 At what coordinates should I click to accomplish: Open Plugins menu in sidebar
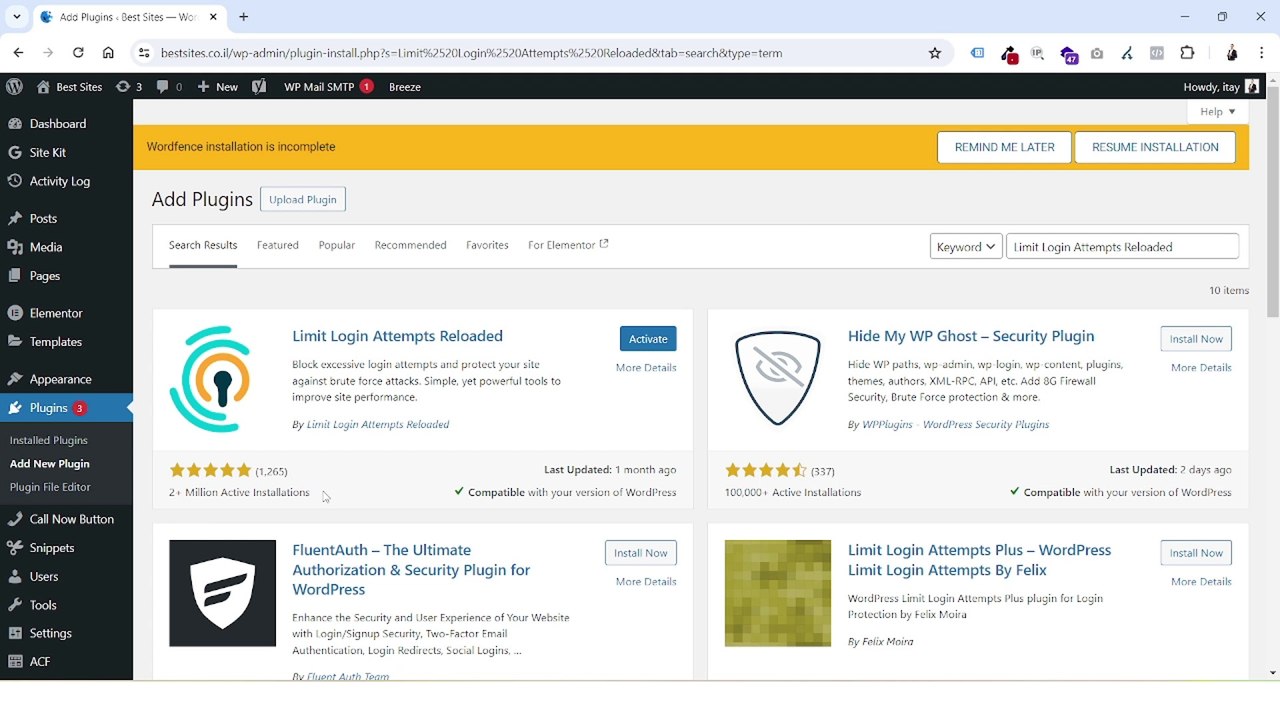pyautogui.click(x=66, y=408)
